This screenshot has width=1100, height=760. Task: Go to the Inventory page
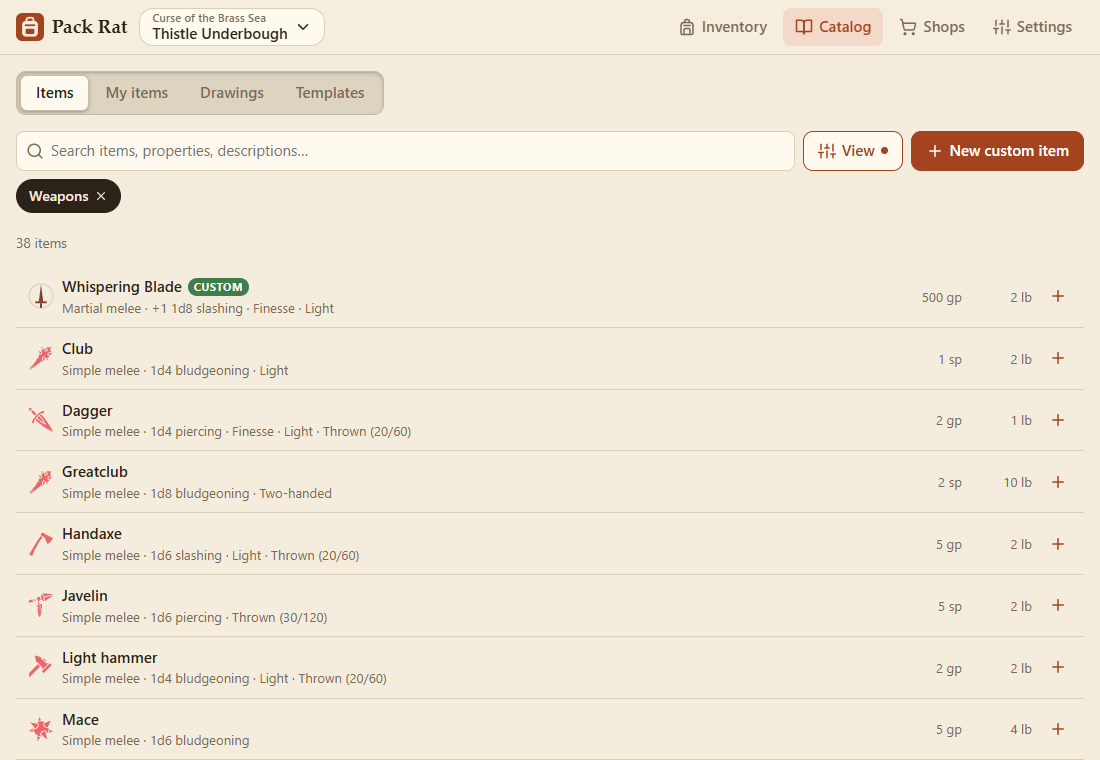click(723, 27)
